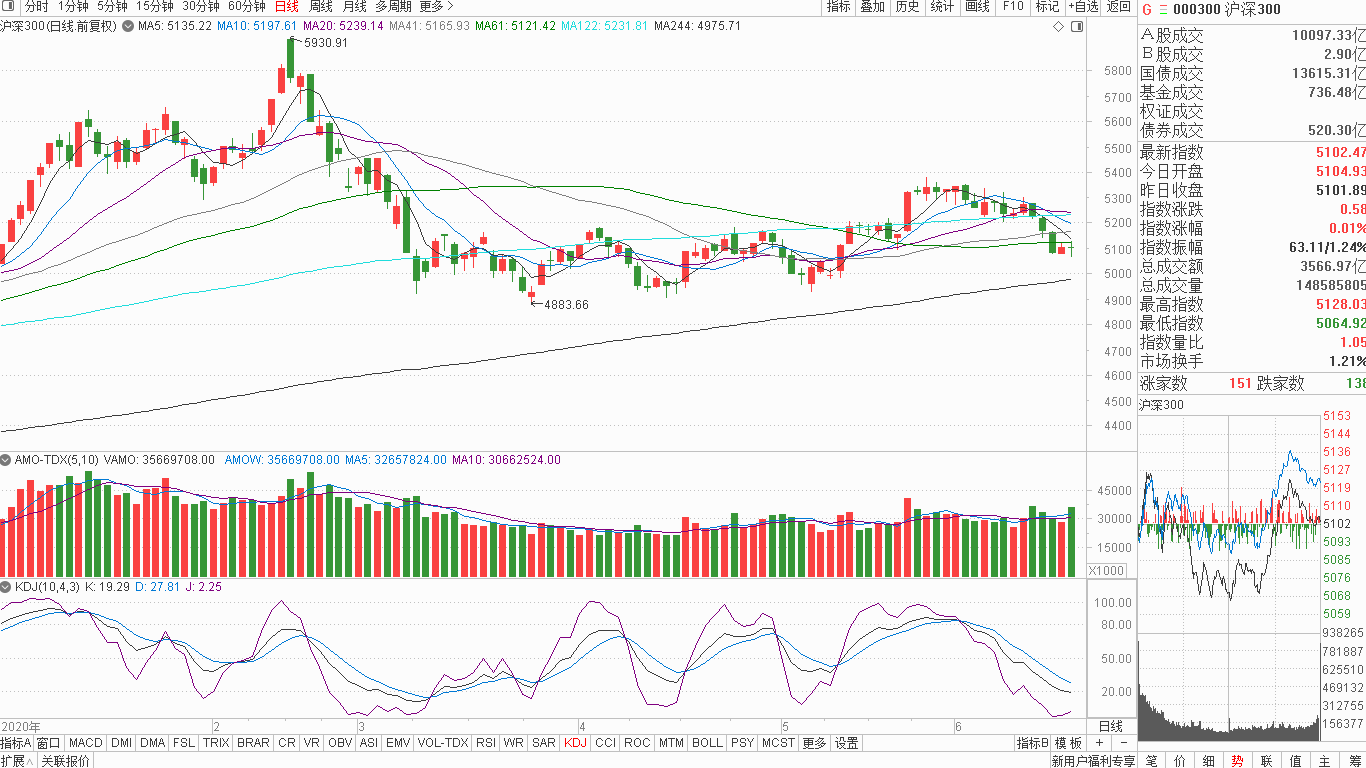Click the red G icon beside stock code
Image resolution: width=1366 pixels, height=768 pixels.
click(x=1146, y=10)
